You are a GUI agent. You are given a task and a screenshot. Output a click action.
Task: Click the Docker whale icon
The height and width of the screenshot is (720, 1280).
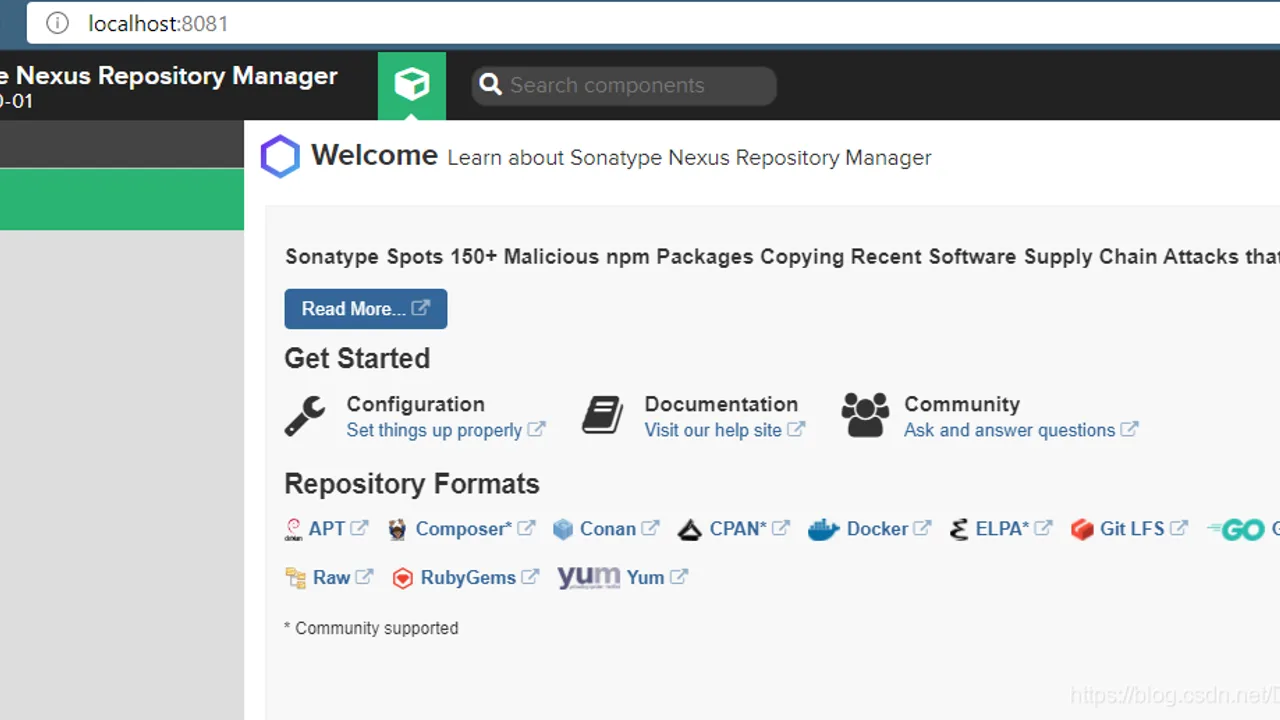coord(823,529)
